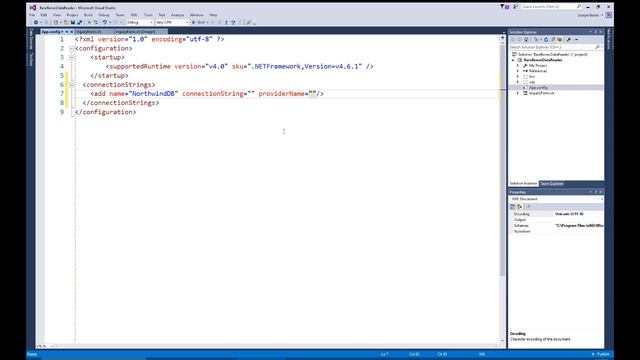640x360 pixels.
Task: Click the Navigate Backward icon in toolbar
Action: [36, 22]
